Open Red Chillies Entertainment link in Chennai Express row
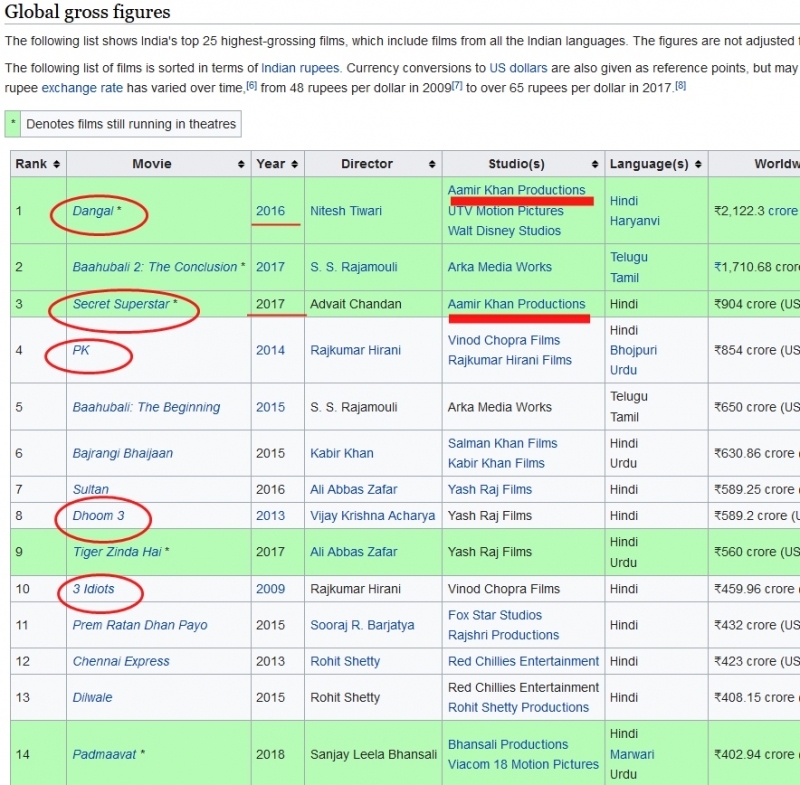The height and width of the screenshot is (785, 800). 523,661
